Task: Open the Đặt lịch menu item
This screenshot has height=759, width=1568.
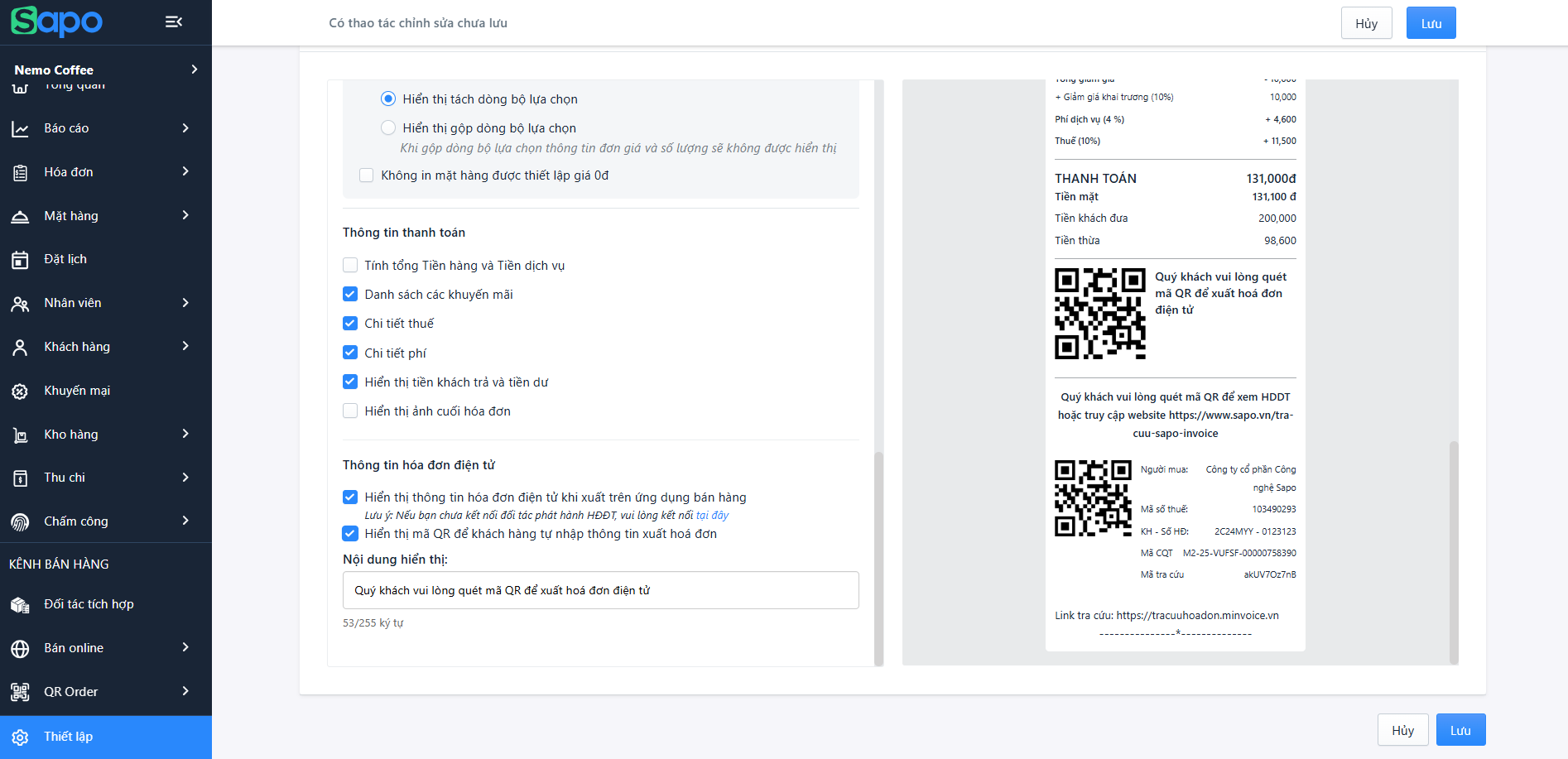Action: point(106,259)
